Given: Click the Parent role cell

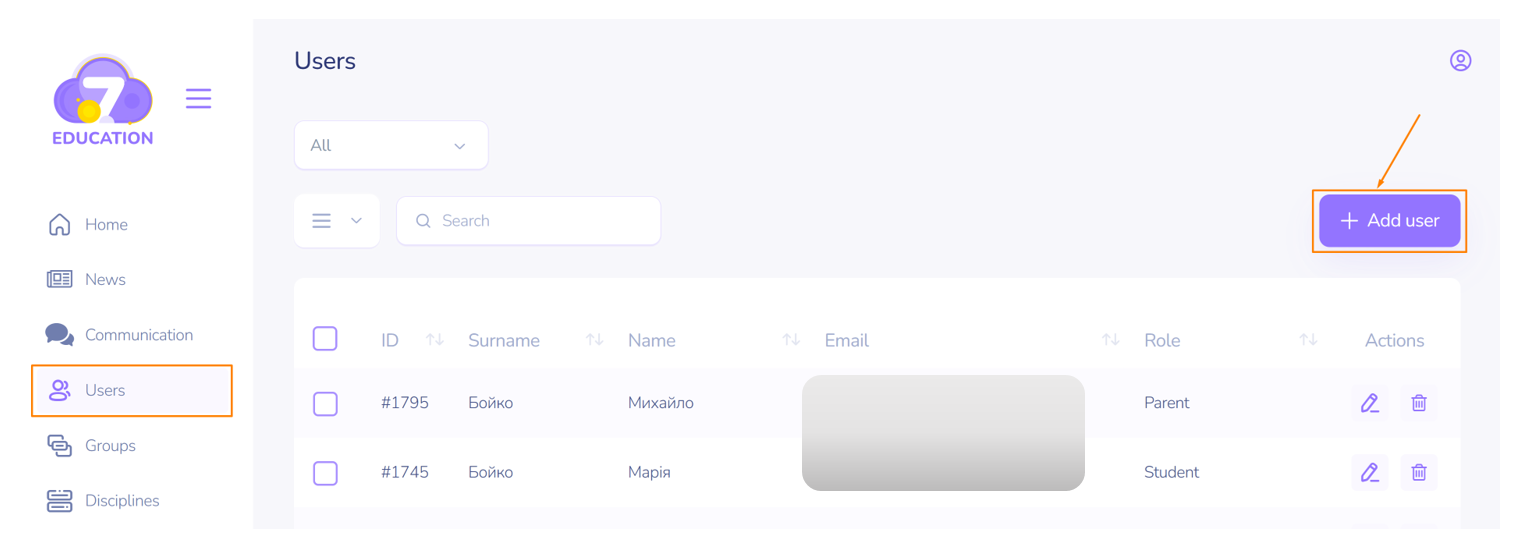Looking at the screenshot, I should point(1167,403).
